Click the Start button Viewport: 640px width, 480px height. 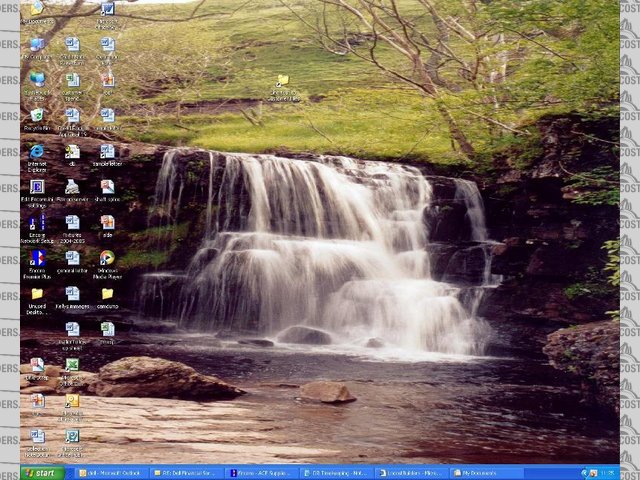[x=42, y=473]
